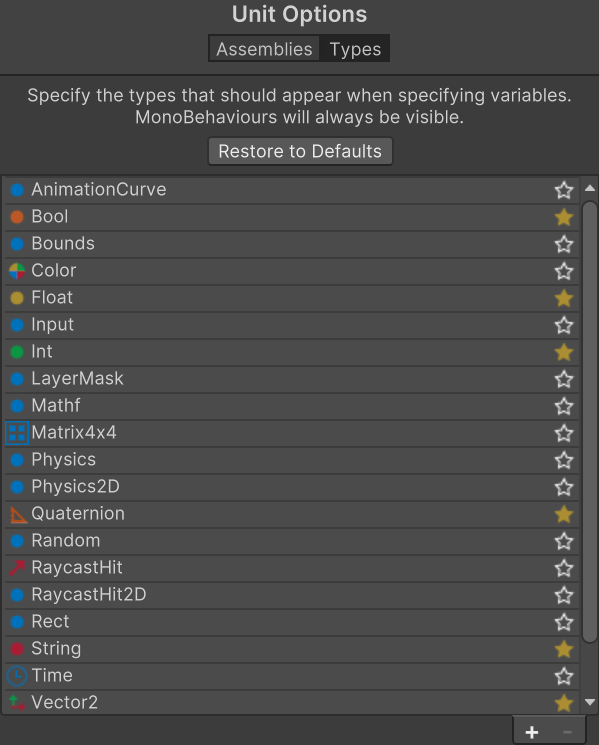Click Restore to Defaults button
This screenshot has height=745, width=599.
(300, 152)
